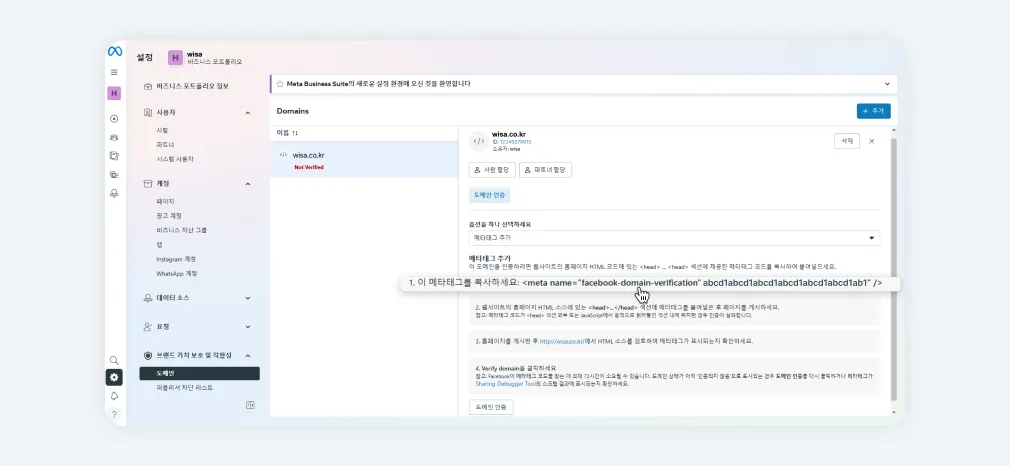Click the people icon in left rail
This screenshot has width=1010, height=466.
coord(114,137)
